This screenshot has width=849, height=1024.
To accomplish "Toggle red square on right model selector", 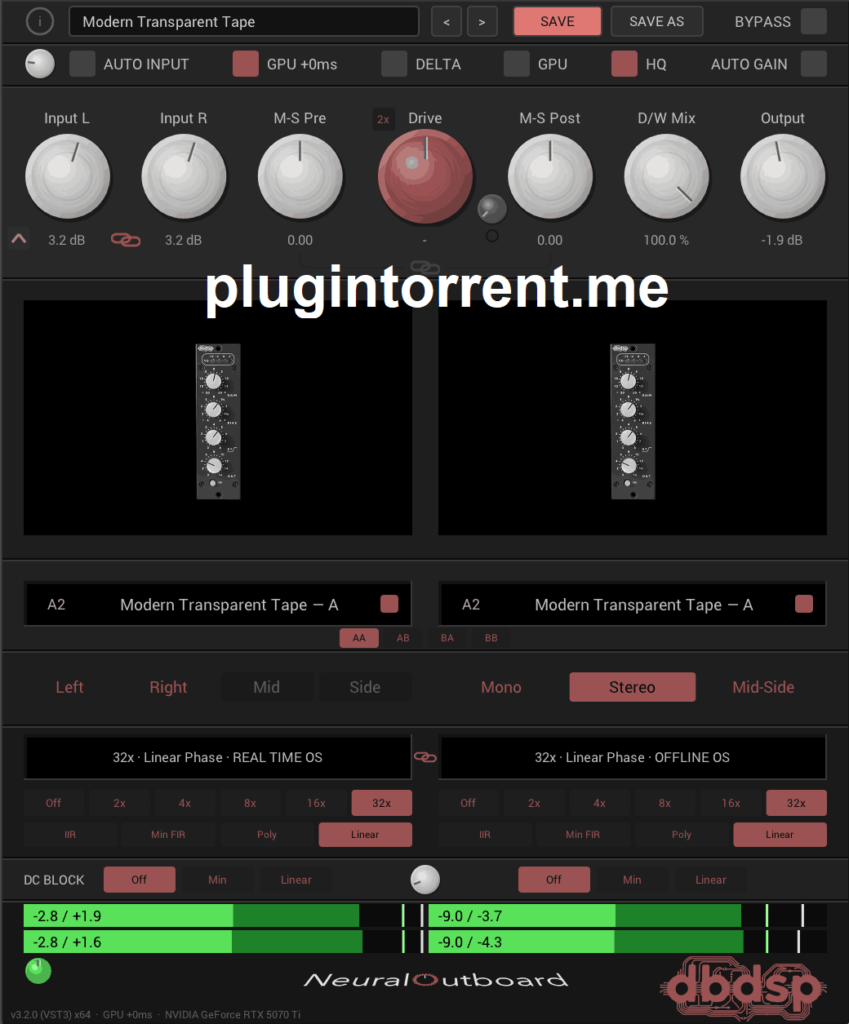I will 804,603.
